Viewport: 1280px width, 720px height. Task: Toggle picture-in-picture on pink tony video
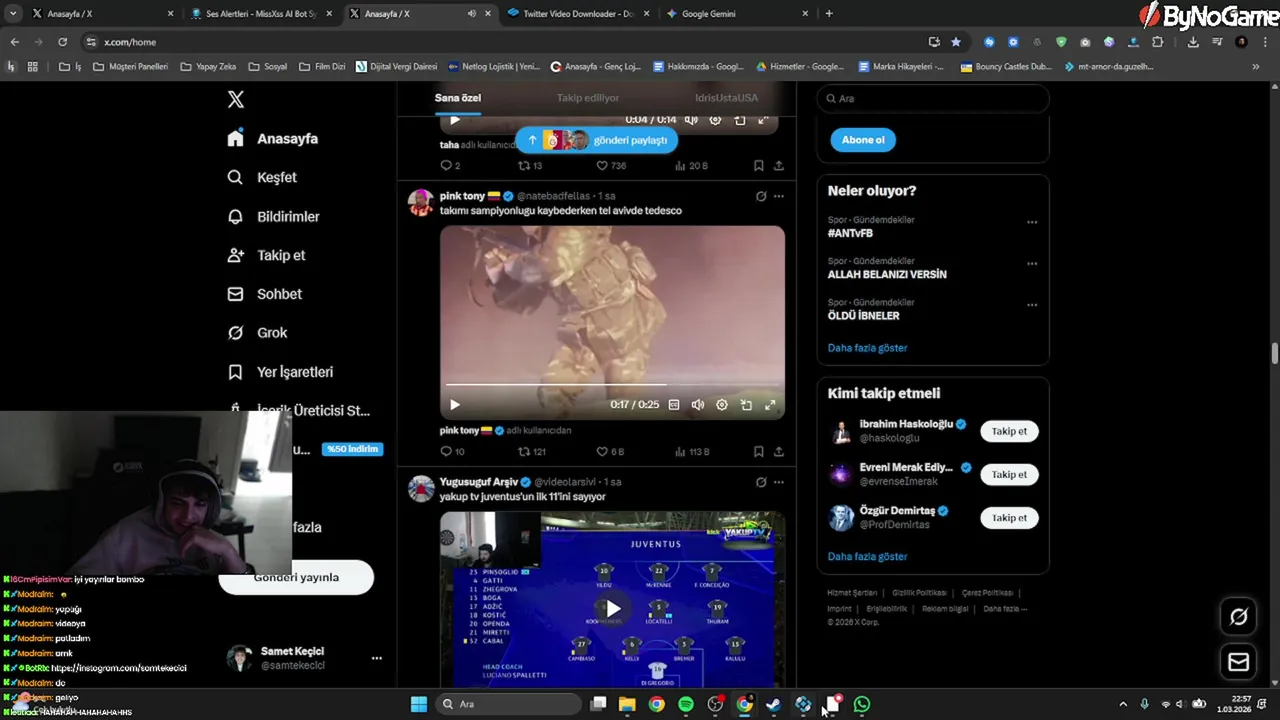[x=746, y=405]
